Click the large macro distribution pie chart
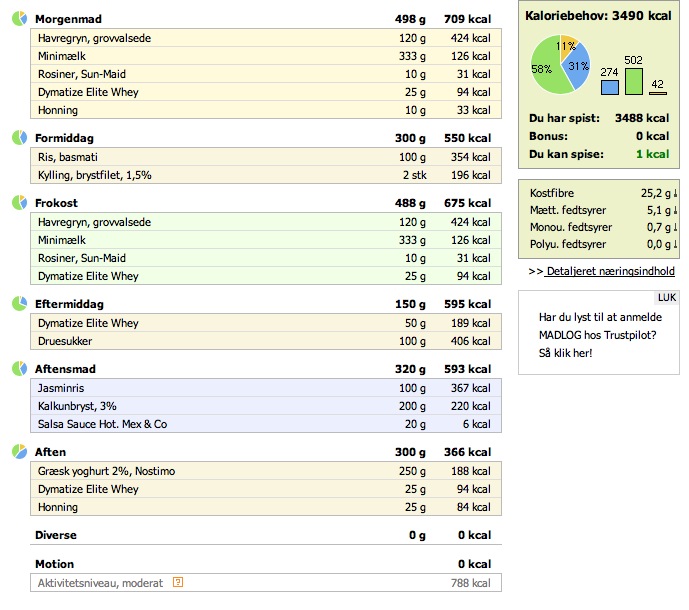The height and width of the screenshot is (610, 689). 560,65
